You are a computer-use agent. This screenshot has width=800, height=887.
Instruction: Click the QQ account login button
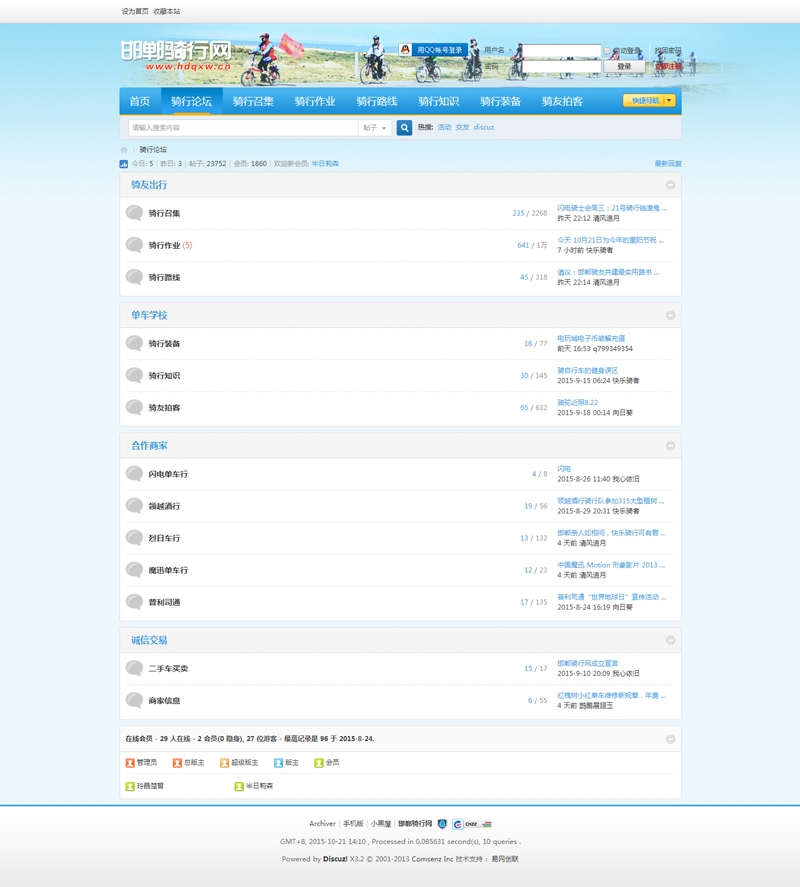point(433,50)
